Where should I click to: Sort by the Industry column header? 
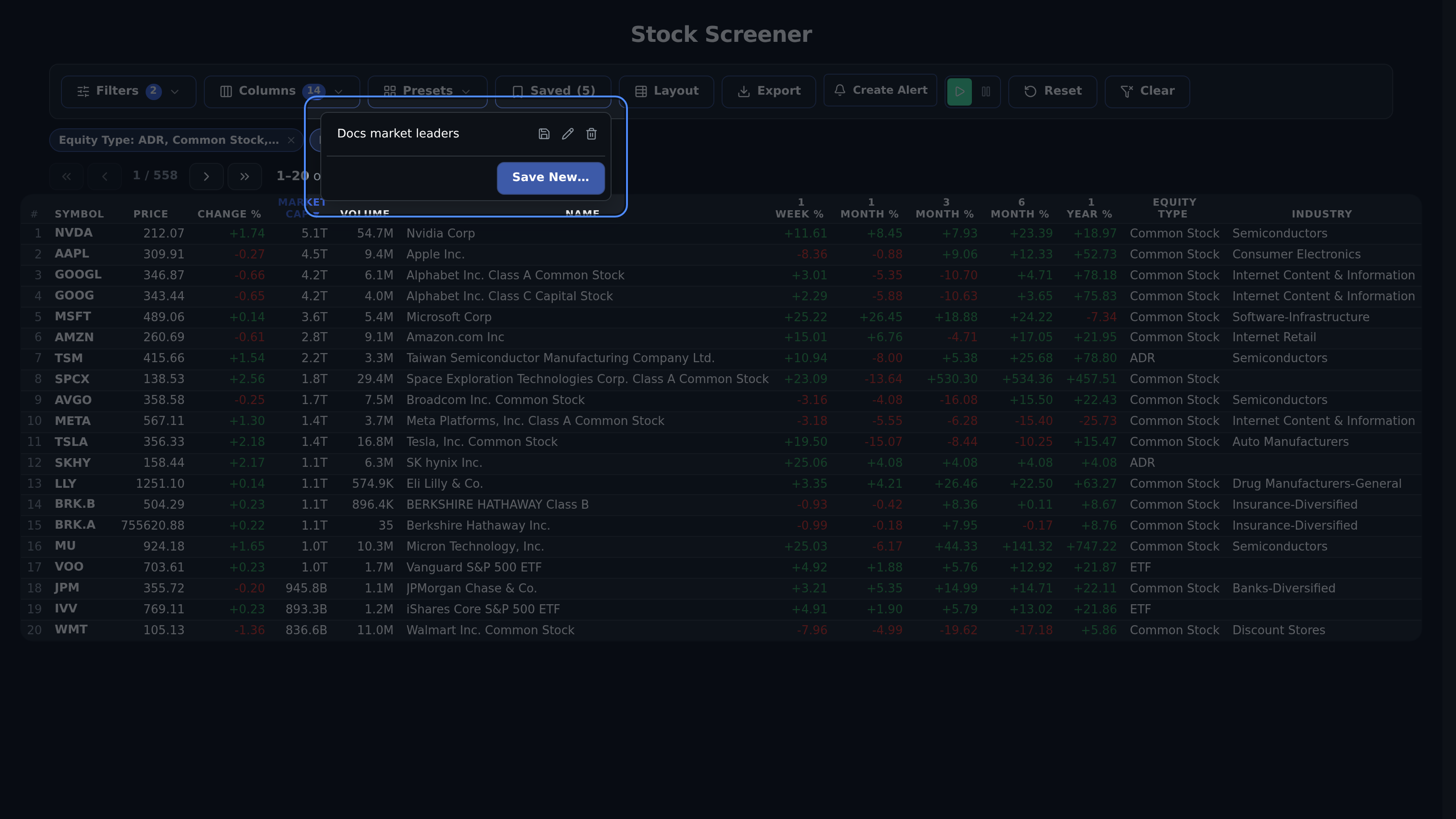[1321, 214]
